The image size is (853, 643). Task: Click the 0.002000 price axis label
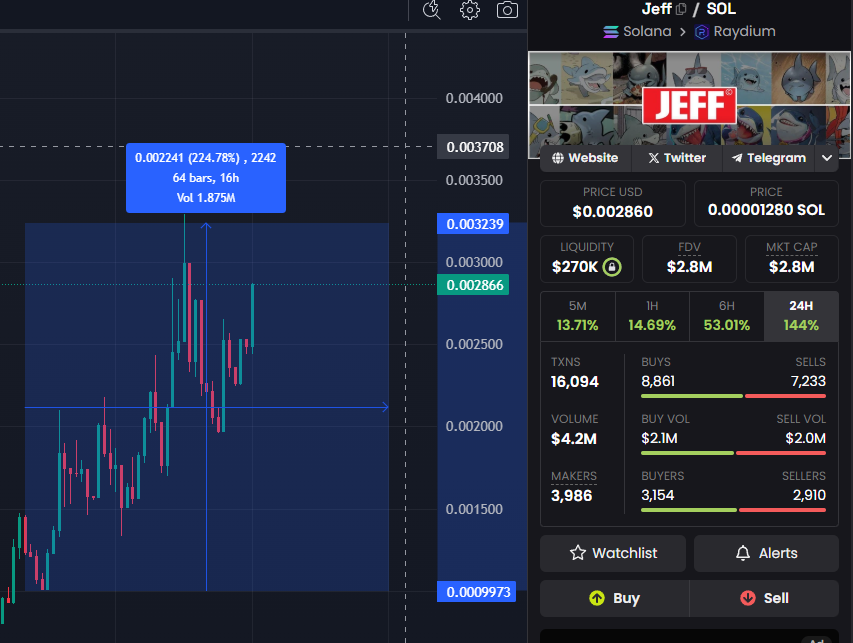click(x=474, y=426)
